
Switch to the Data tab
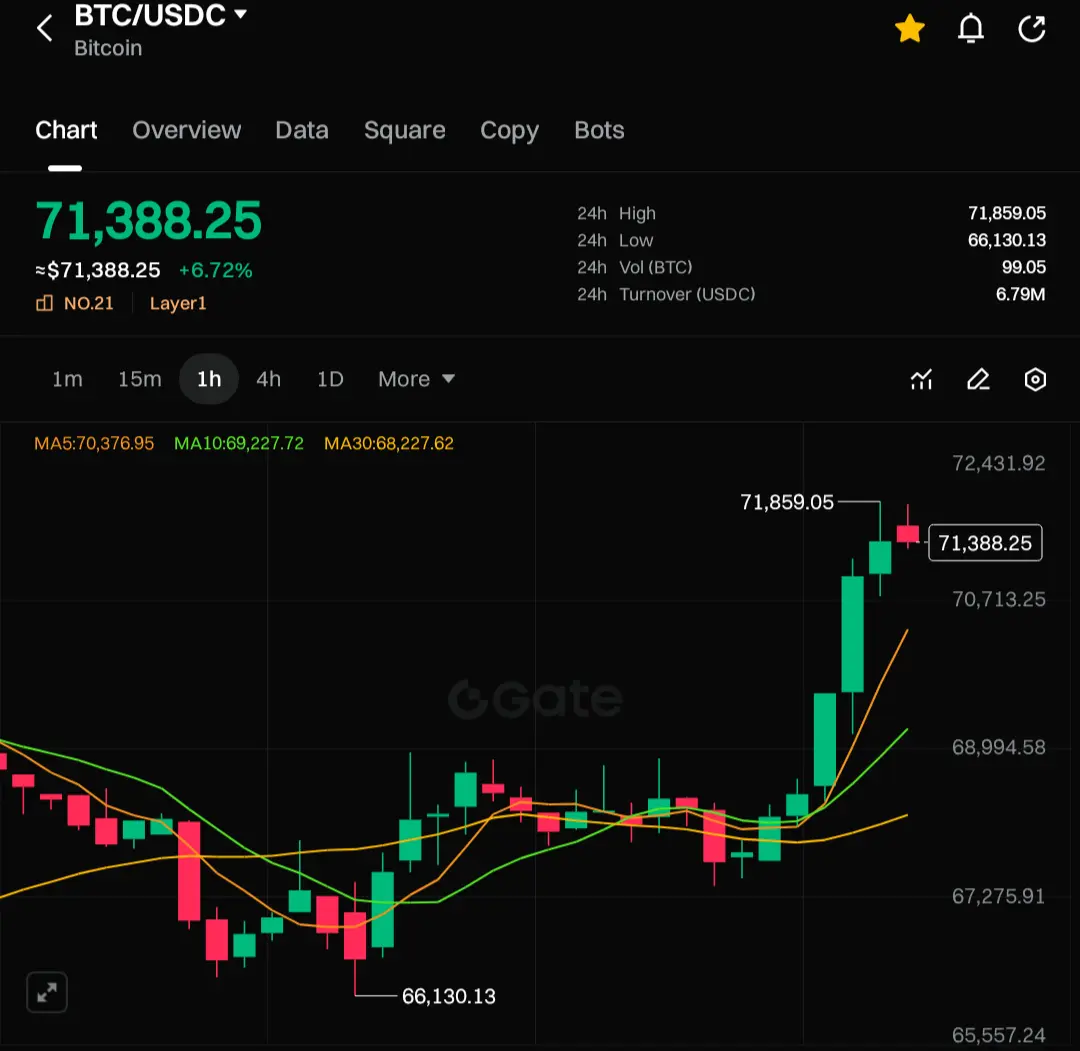click(302, 130)
